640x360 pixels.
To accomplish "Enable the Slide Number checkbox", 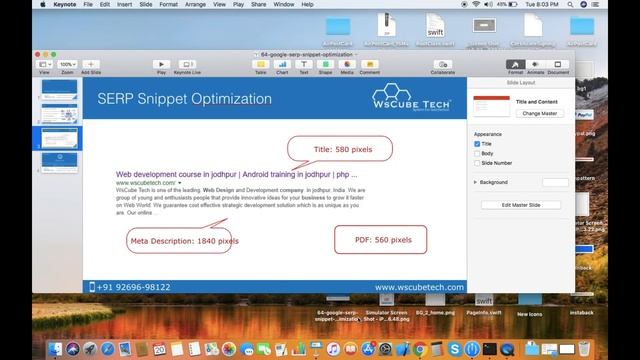I will tap(477, 163).
